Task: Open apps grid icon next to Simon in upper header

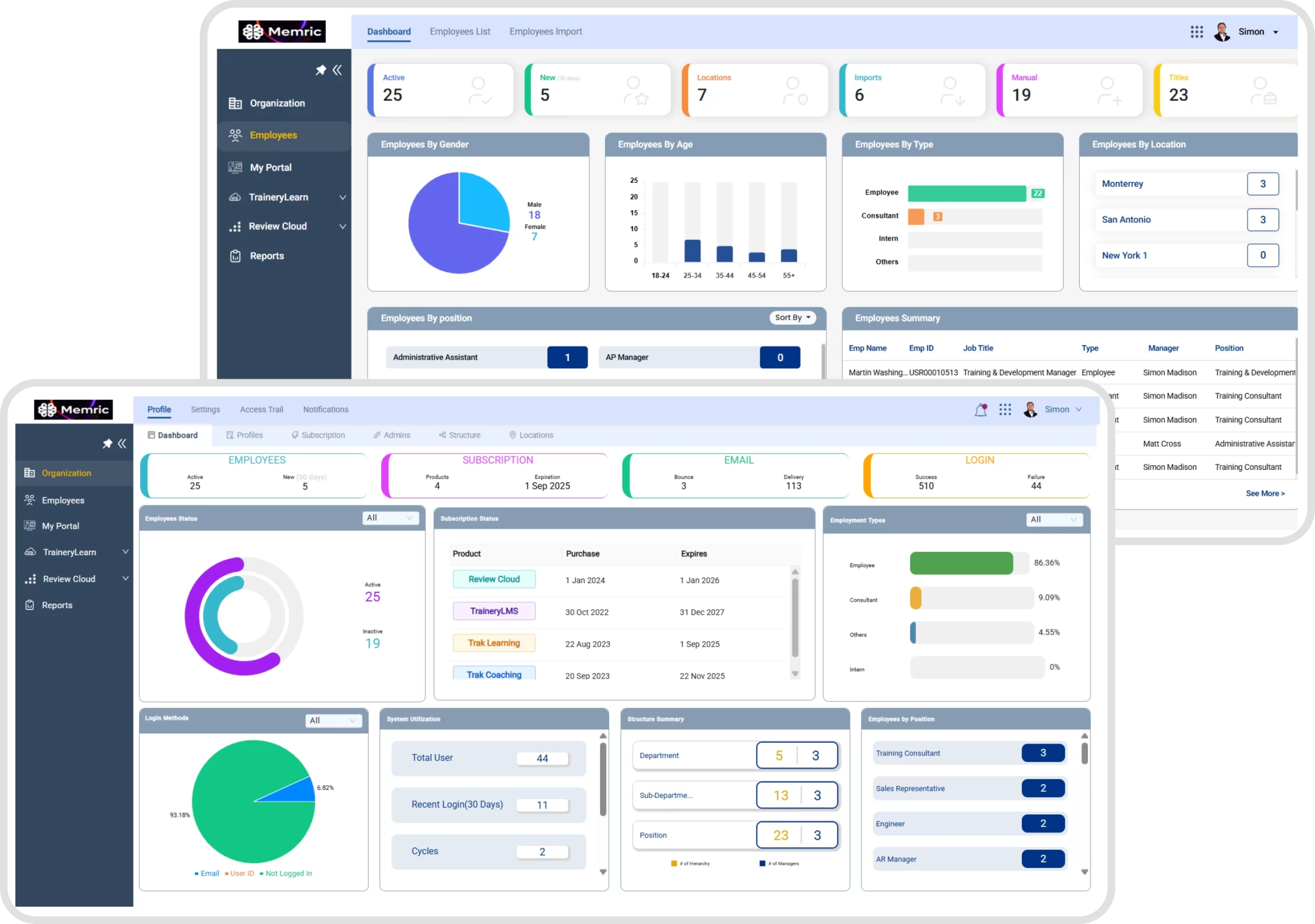Action: click(x=1196, y=32)
